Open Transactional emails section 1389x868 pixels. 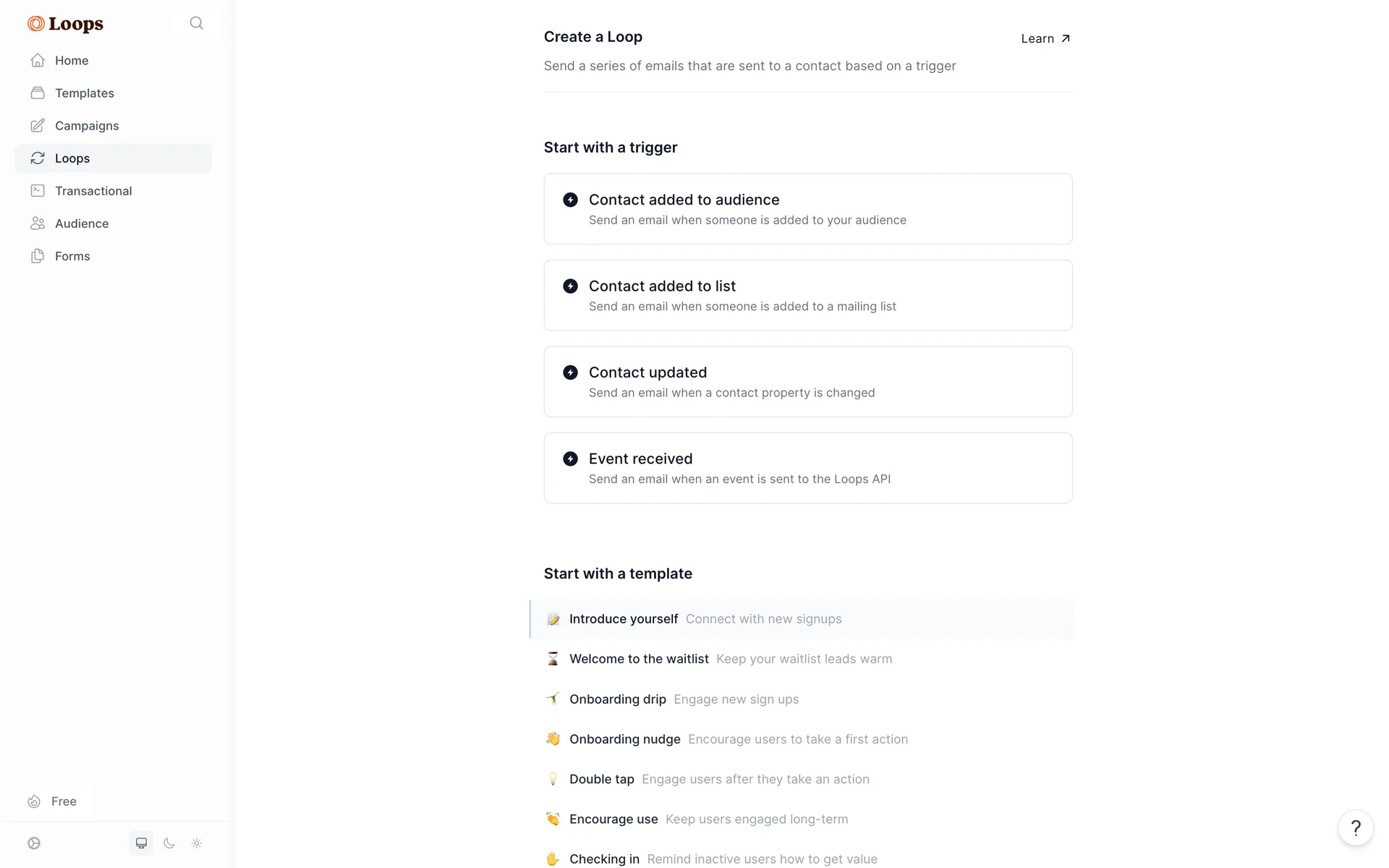point(93,191)
